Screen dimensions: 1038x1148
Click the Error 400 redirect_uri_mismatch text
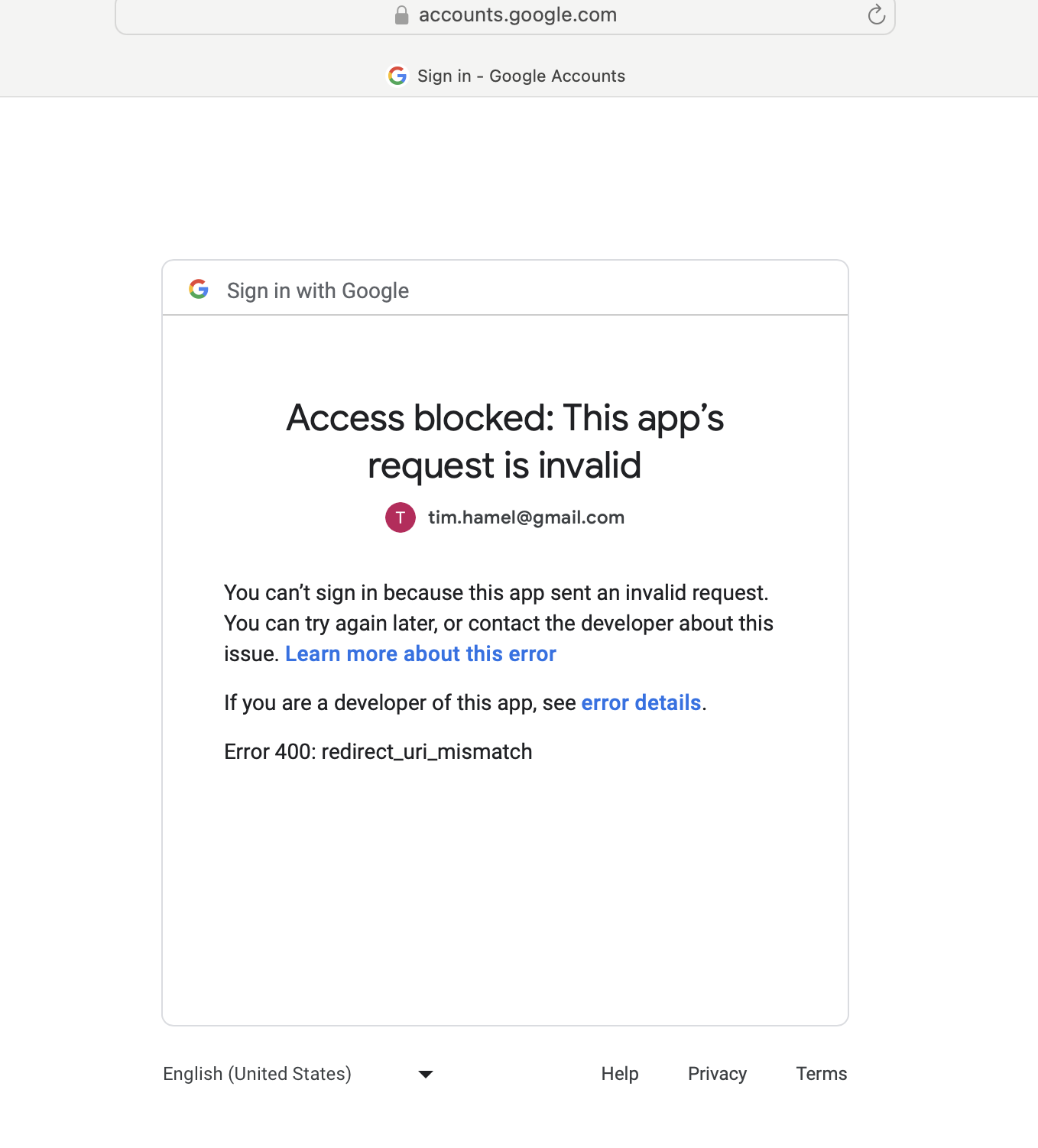(x=378, y=752)
